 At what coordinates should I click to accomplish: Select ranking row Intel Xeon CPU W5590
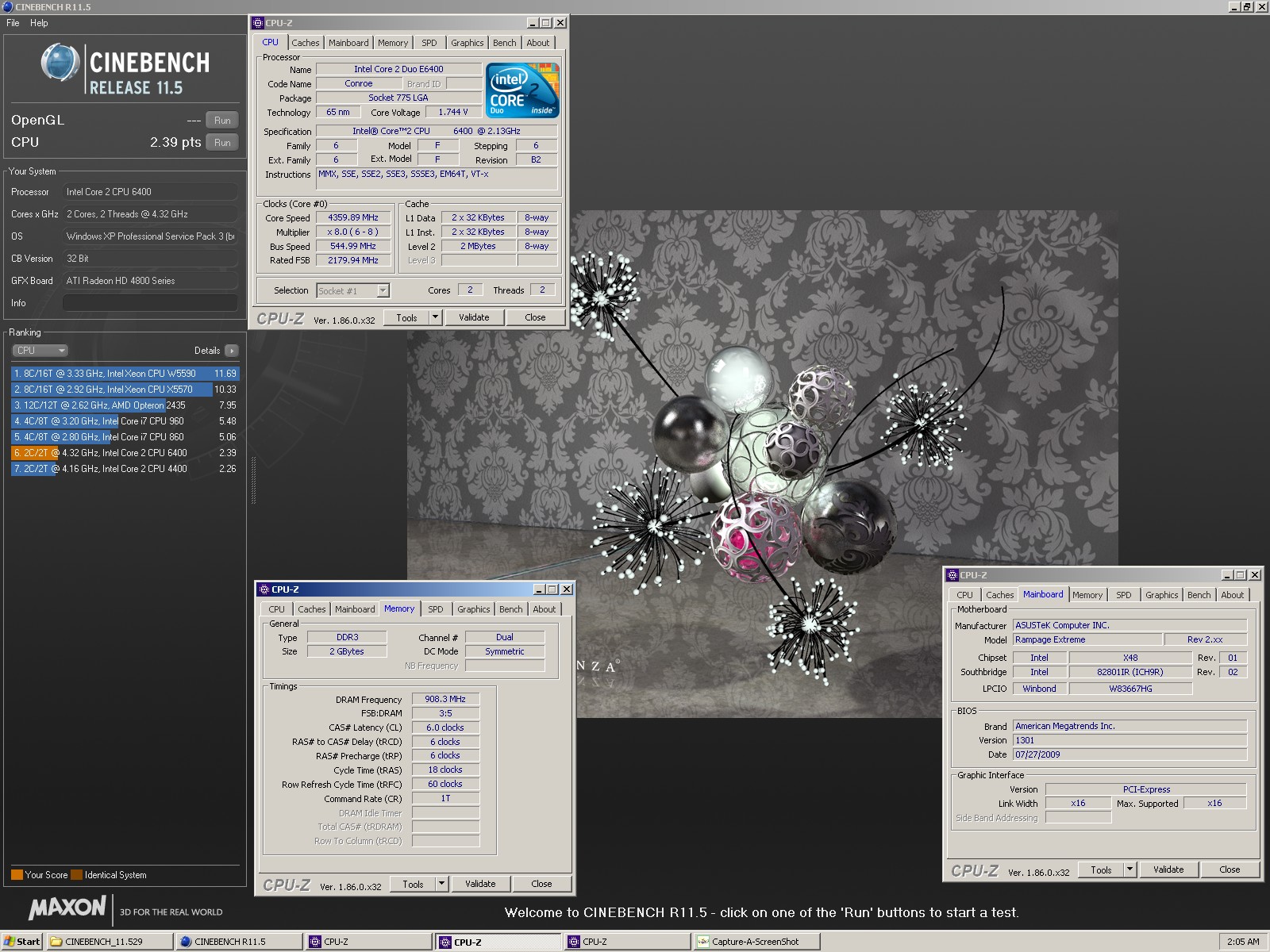tap(125, 374)
